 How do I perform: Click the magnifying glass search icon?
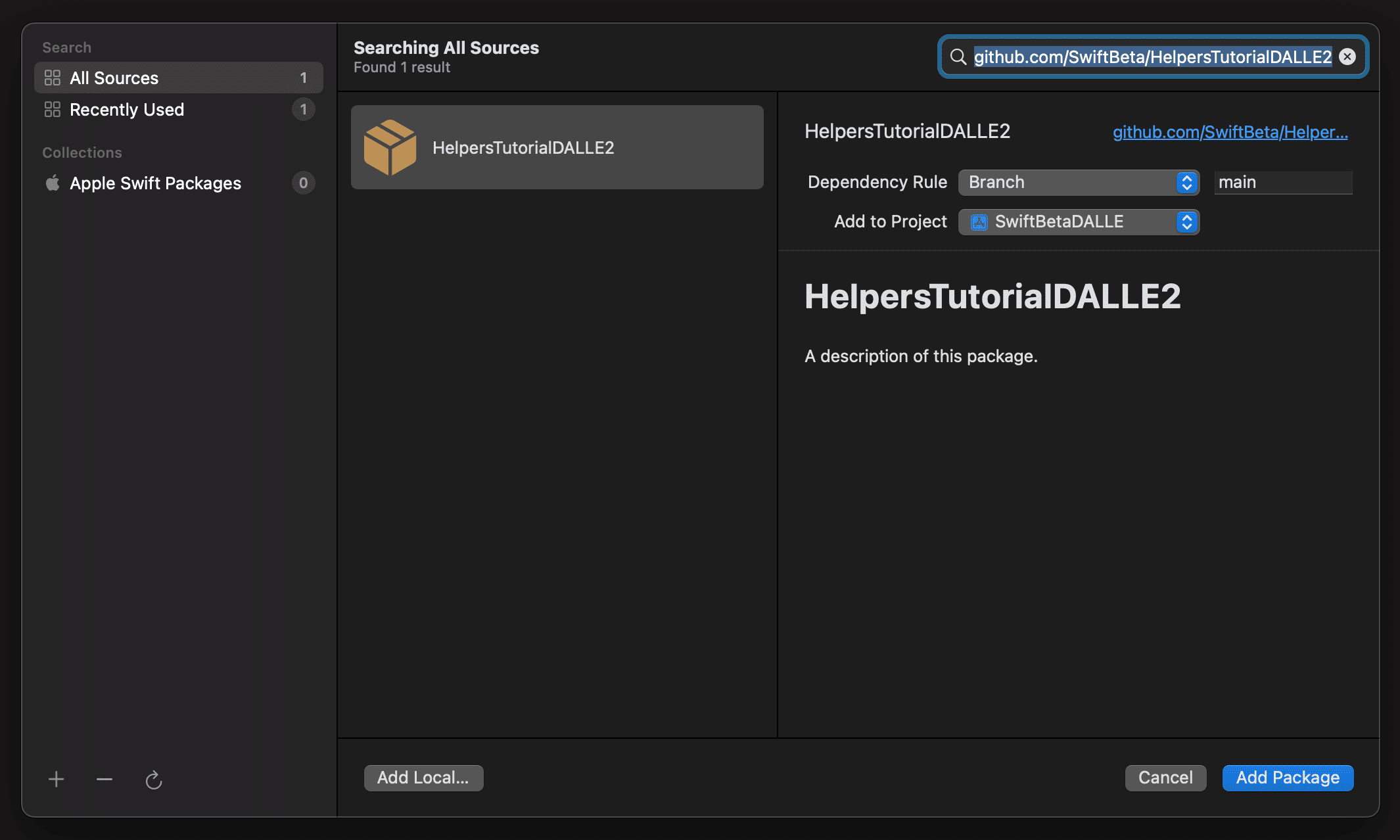pyautogui.click(x=958, y=57)
